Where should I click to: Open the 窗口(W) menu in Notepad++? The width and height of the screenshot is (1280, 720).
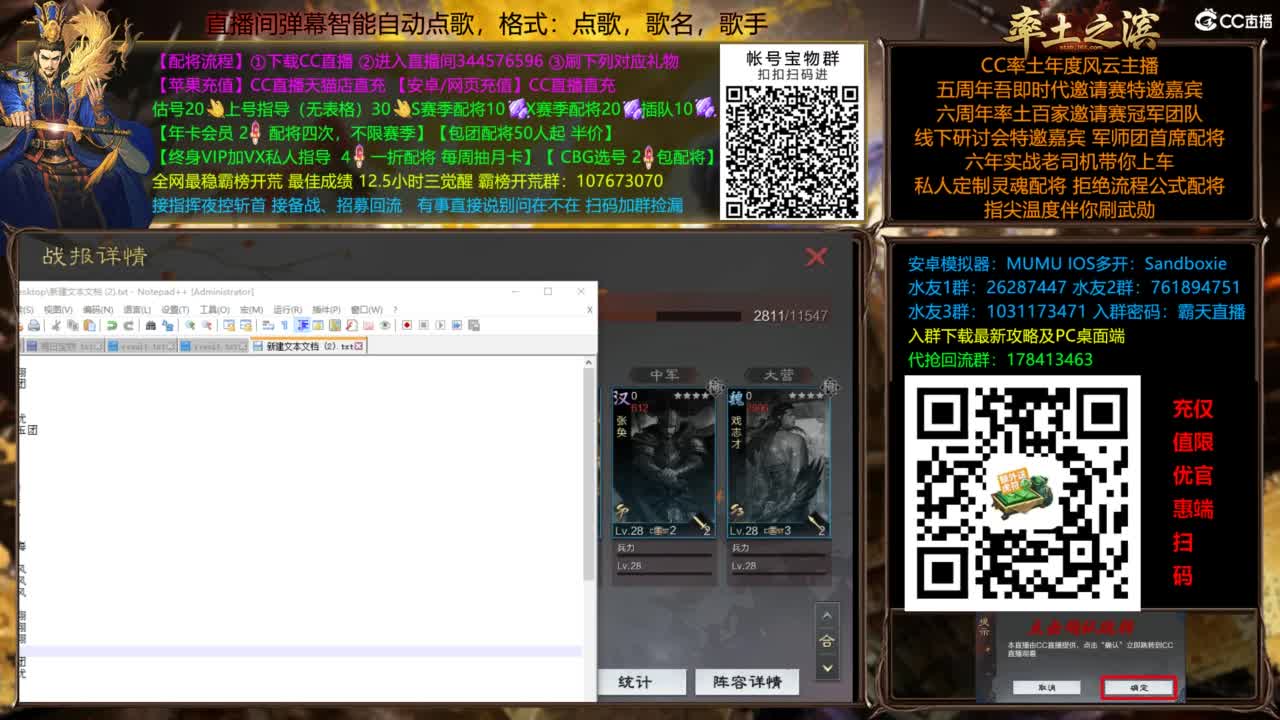coord(367,310)
